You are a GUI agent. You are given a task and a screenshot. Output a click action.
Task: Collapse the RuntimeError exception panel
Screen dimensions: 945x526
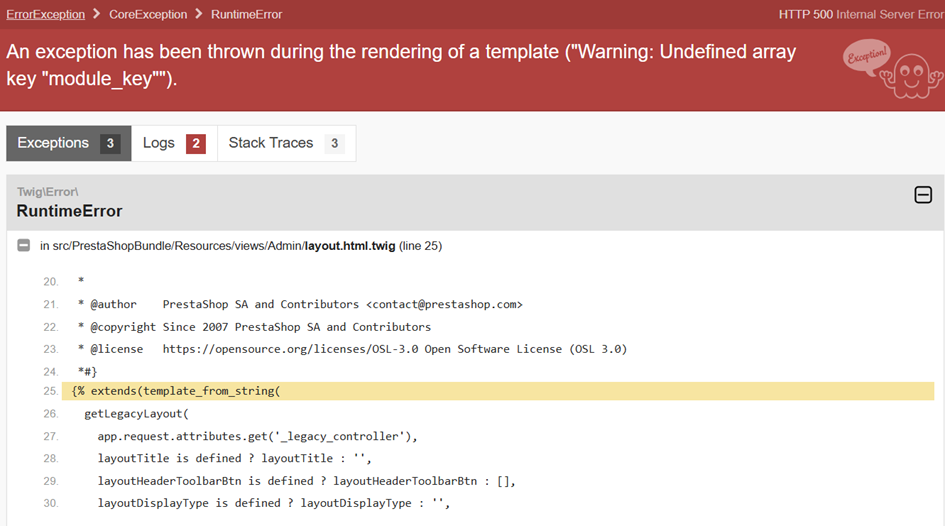coord(923,195)
